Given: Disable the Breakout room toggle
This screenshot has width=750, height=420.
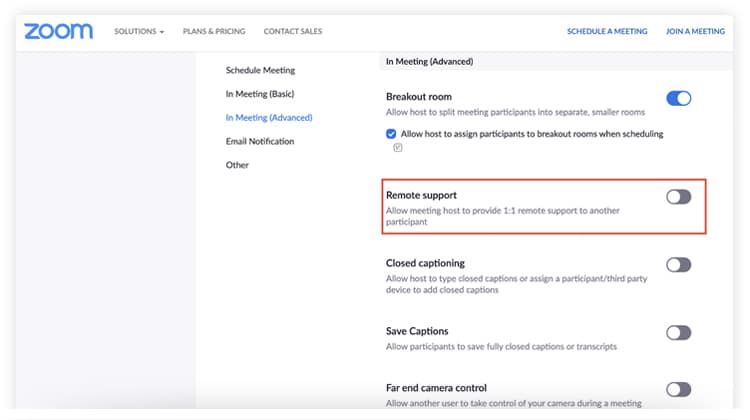Looking at the screenshot, I should 678,98.
